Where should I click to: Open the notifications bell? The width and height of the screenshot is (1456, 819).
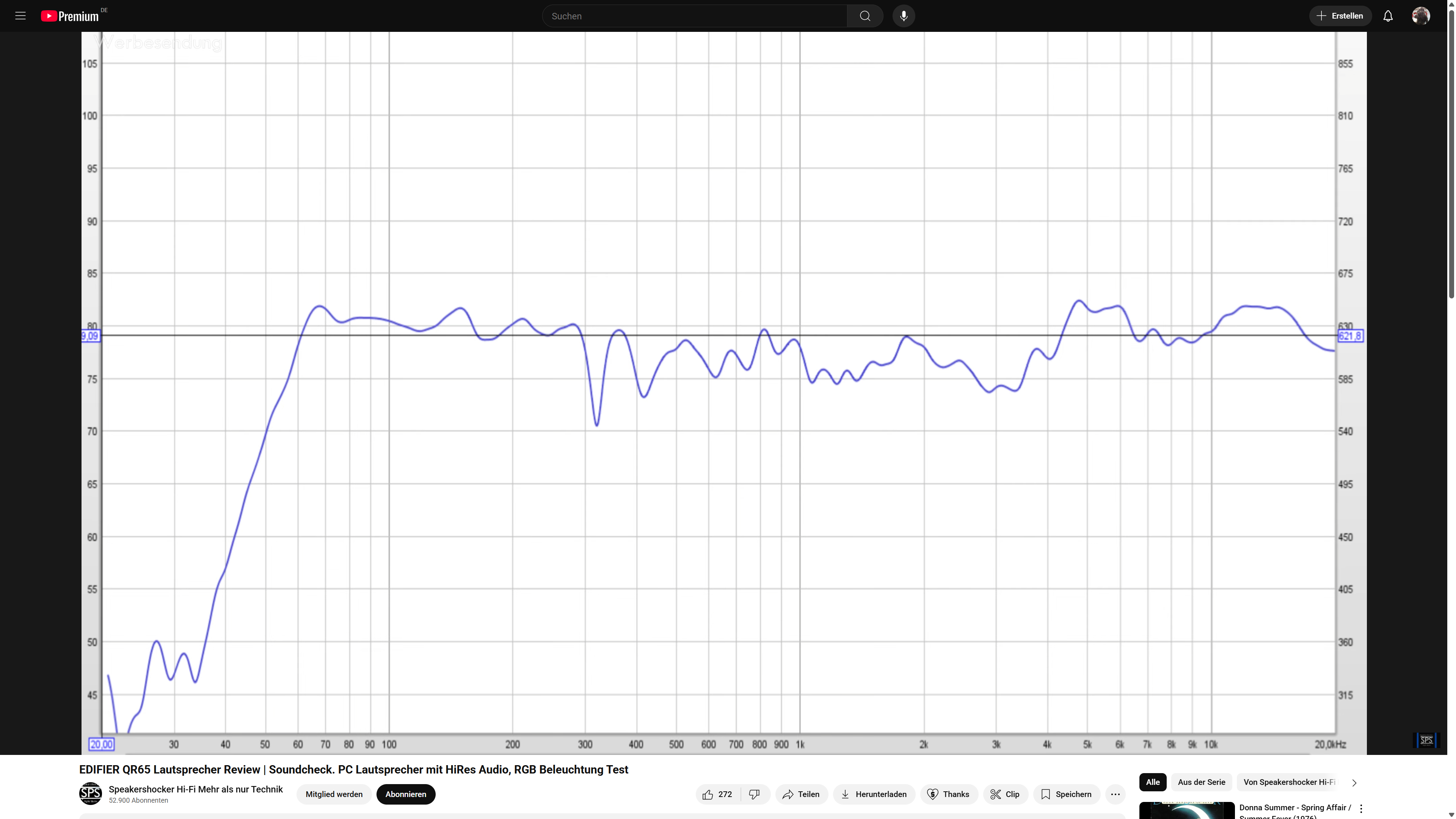pos(1388,16)
